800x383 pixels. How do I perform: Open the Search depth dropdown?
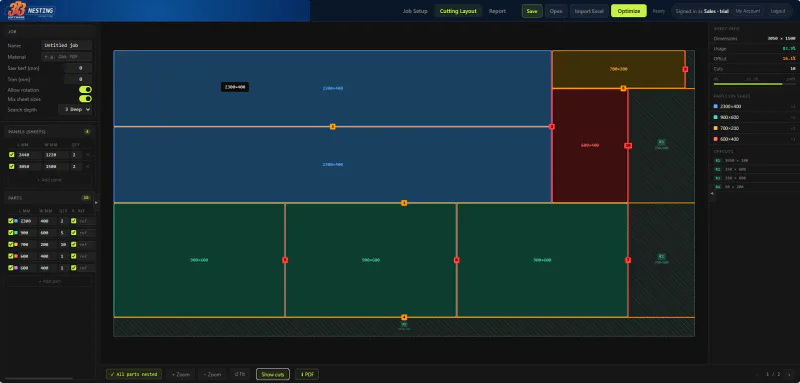[75, 109]
